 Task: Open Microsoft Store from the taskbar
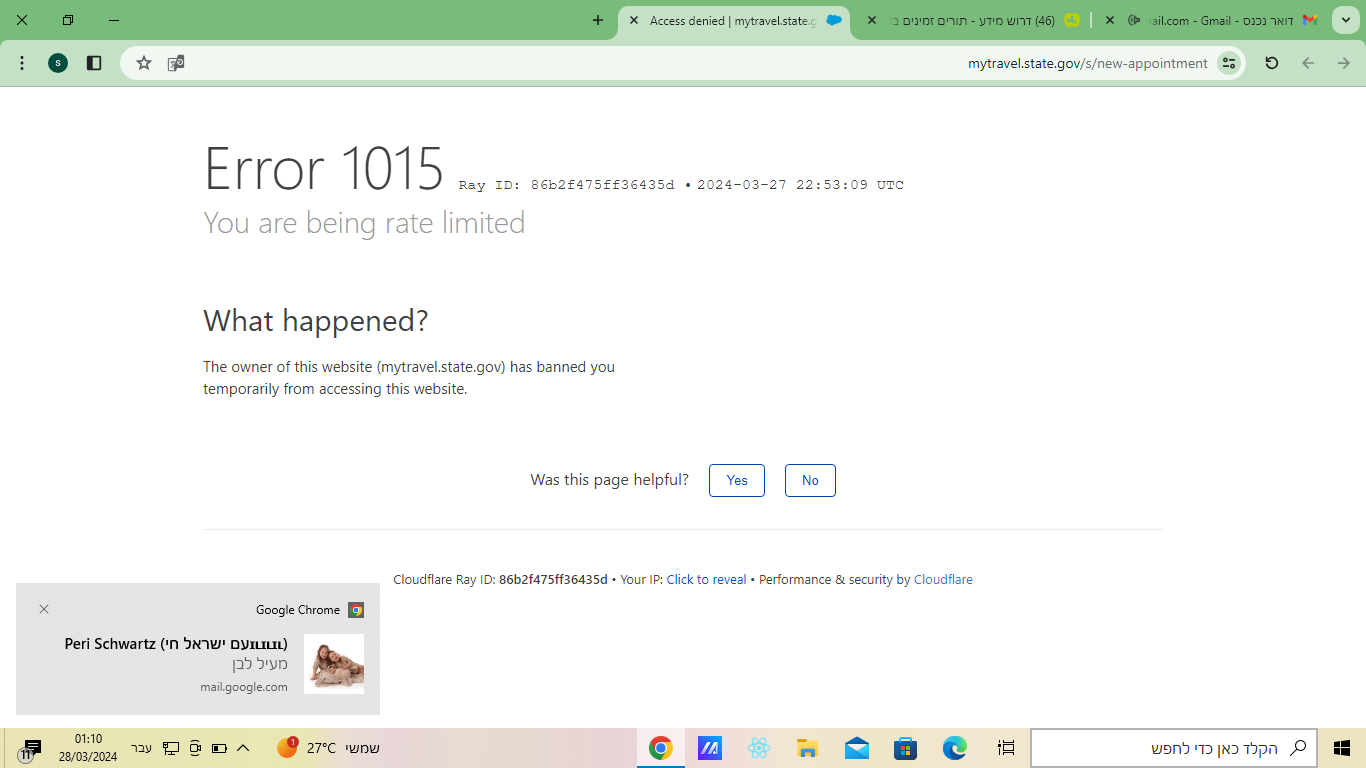(x=906, y=748)
